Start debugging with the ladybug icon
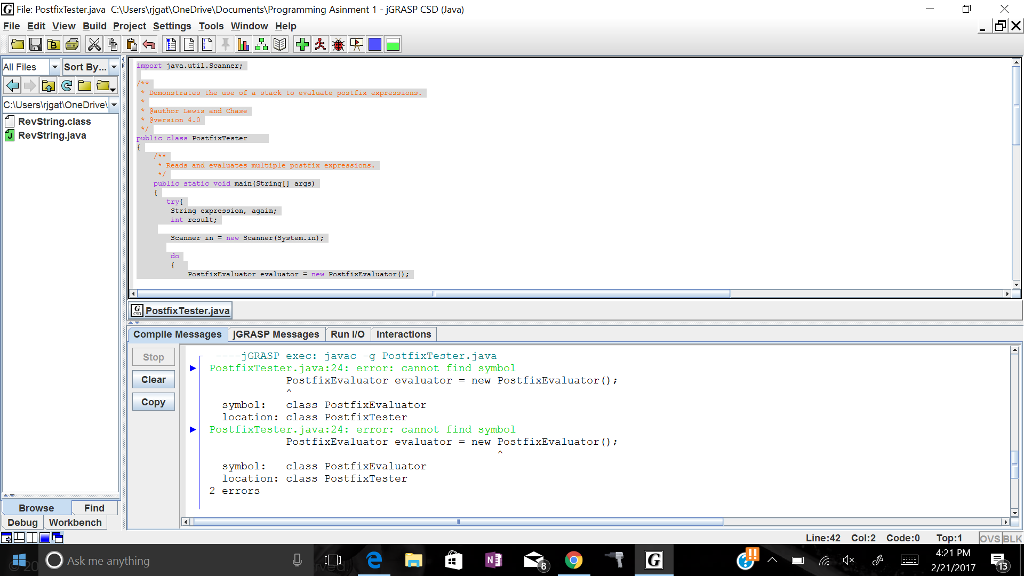Image resolution: width=1024 pixels, height=576 pixels. [338, 44]
